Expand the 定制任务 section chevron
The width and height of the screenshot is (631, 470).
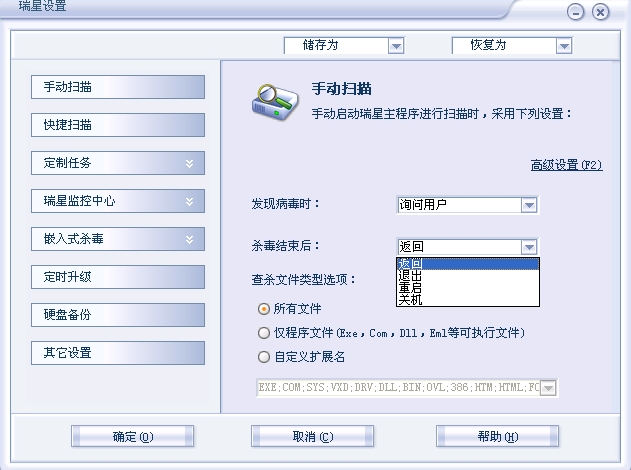tap(189, 163)
